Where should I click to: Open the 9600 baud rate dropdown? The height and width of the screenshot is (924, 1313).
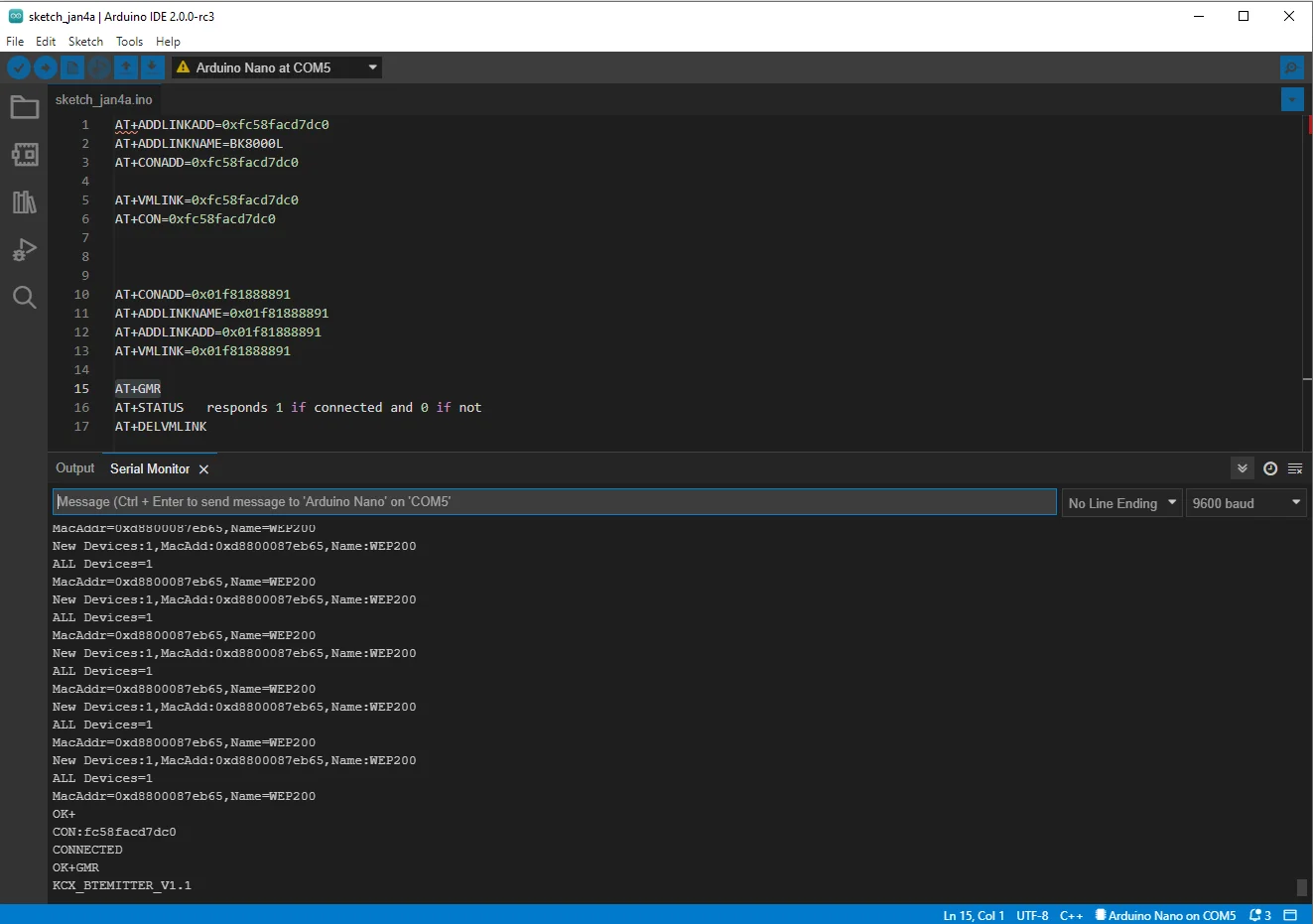coord(1247,503)
